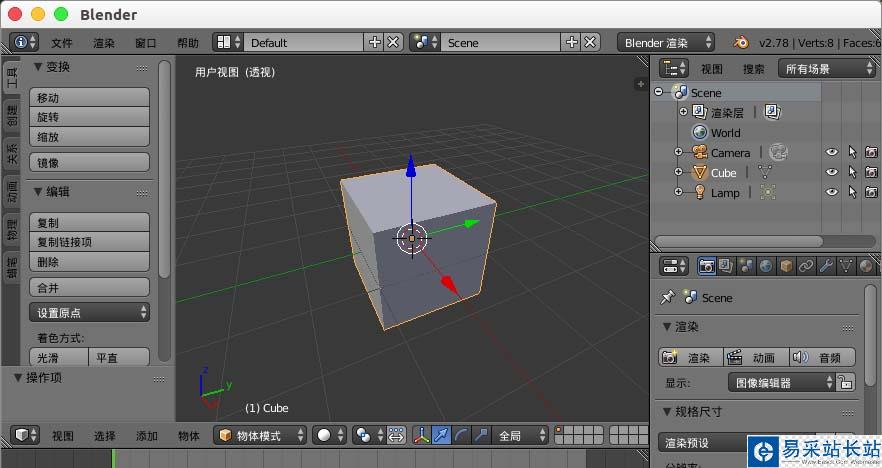Enable the scale manipulator
Viewport: 882px width, 468px height.
(x=481, y=435)
